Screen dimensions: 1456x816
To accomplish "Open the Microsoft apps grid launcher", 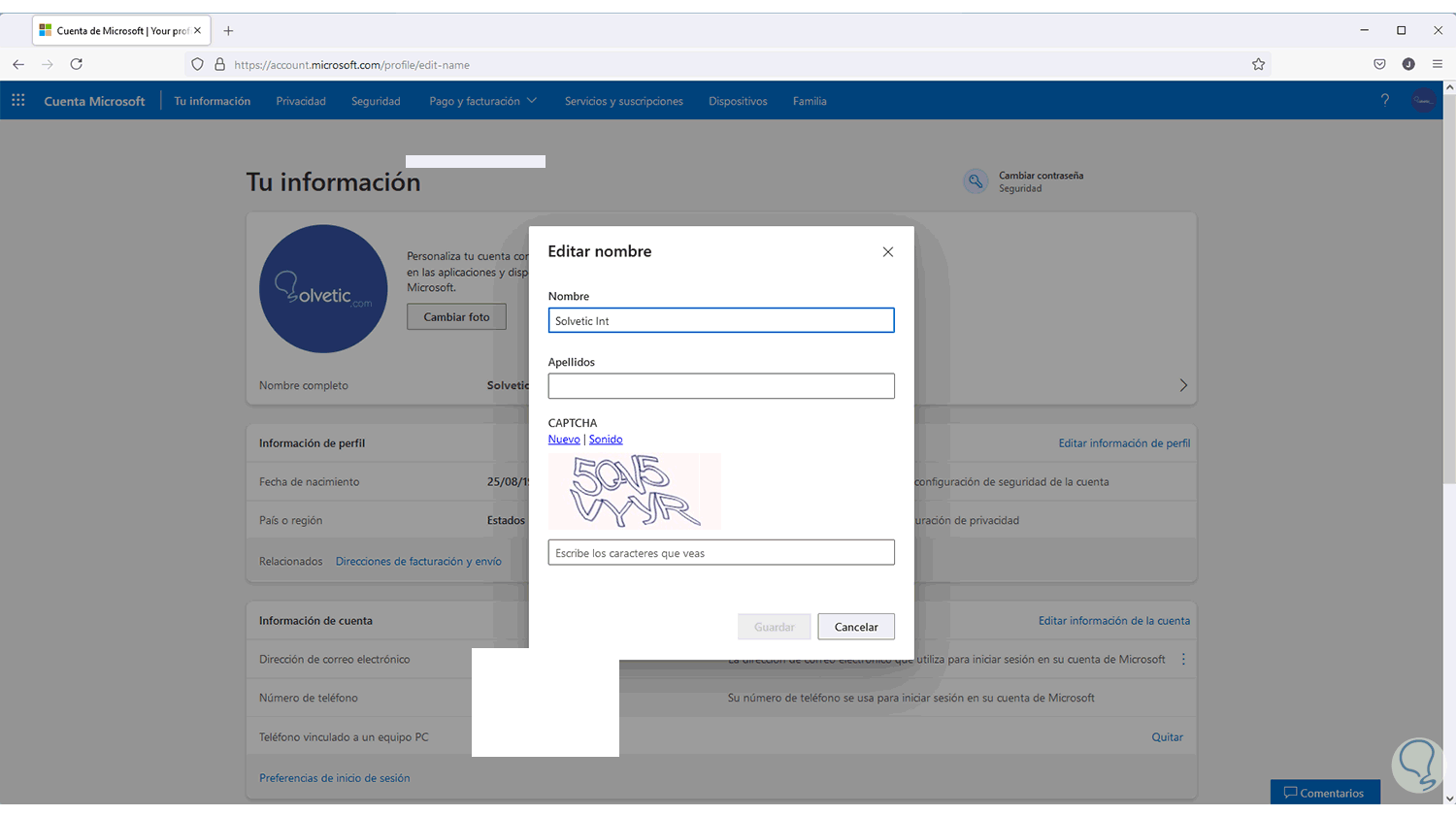I will click(x=18, y=100).
